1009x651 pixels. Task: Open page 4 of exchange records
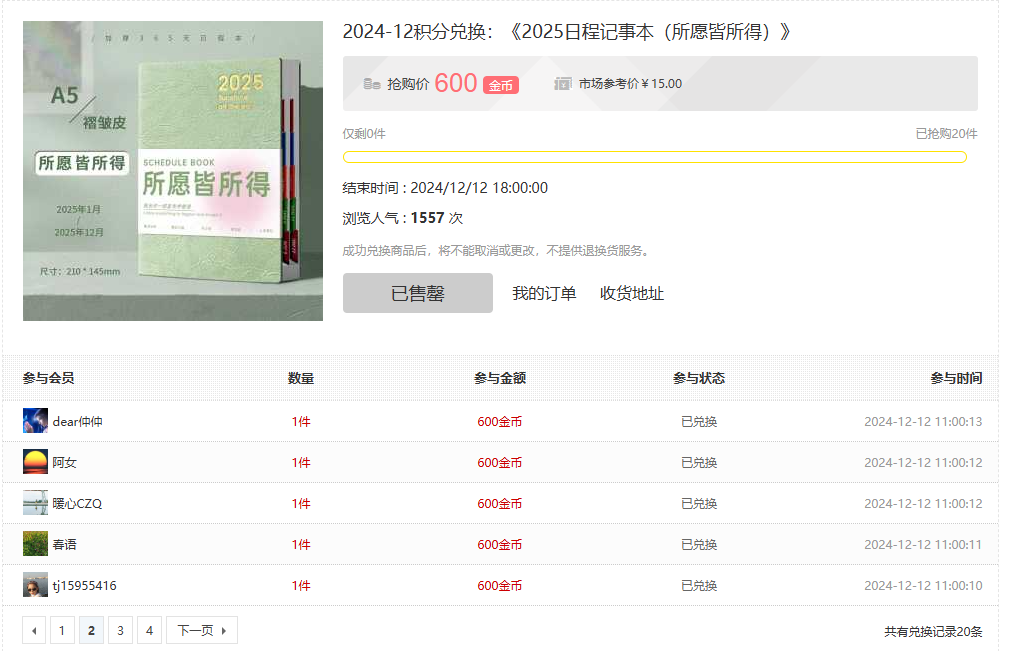(149, 630)
